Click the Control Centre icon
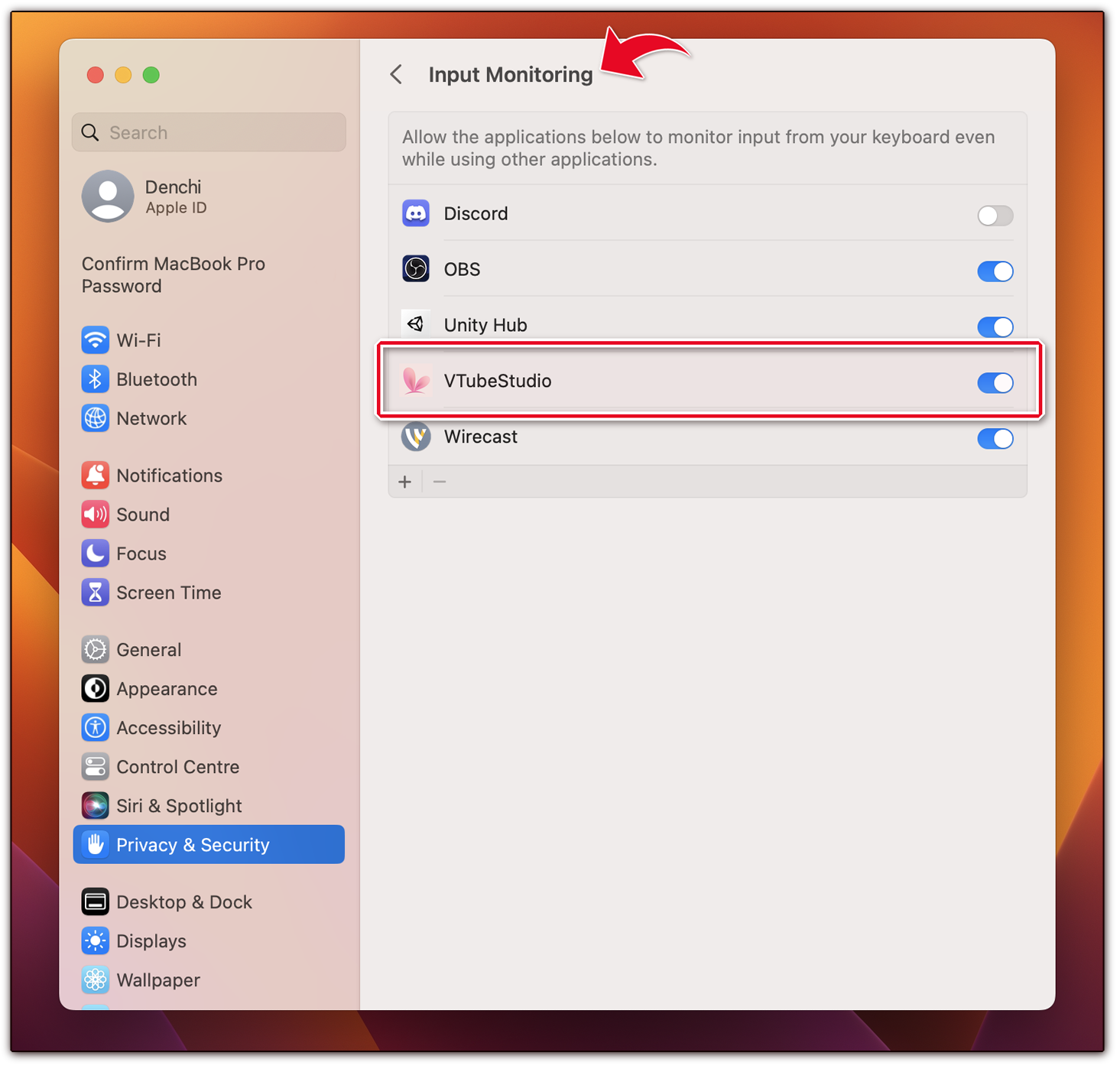Viewport: 1120px width, 1072px height. (x=96, y=767)
